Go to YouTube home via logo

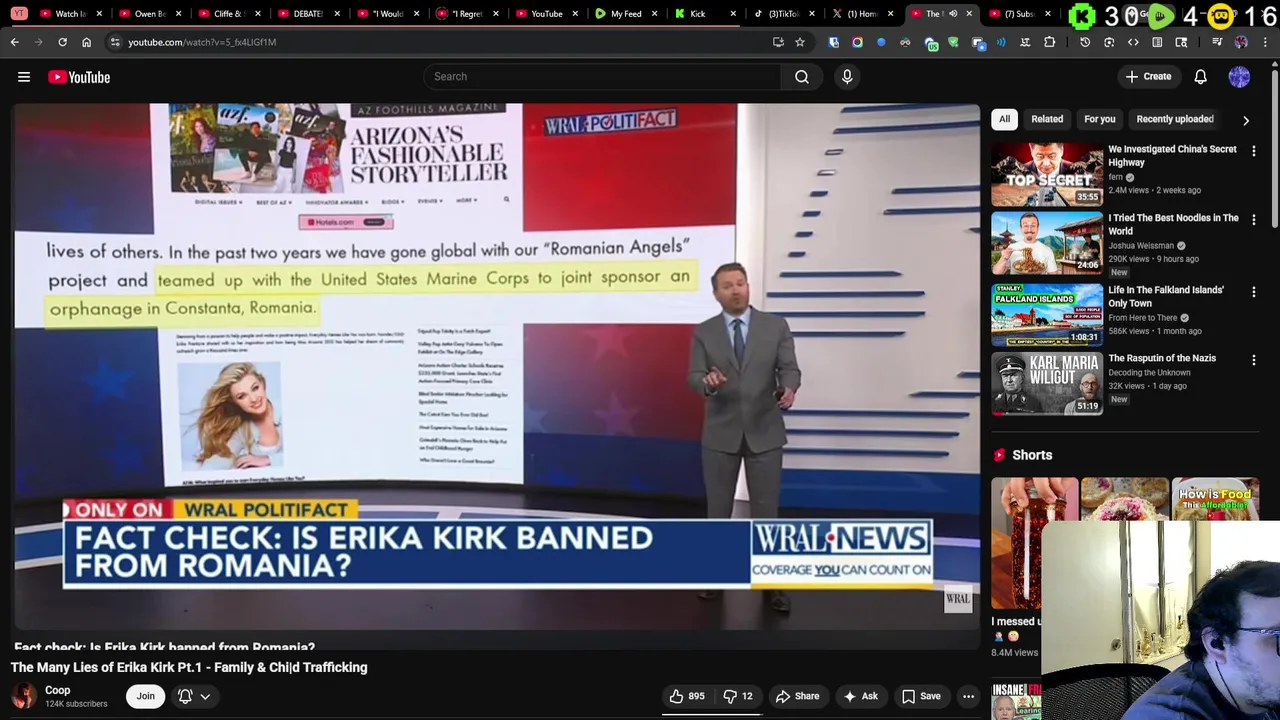pos(79,77)
